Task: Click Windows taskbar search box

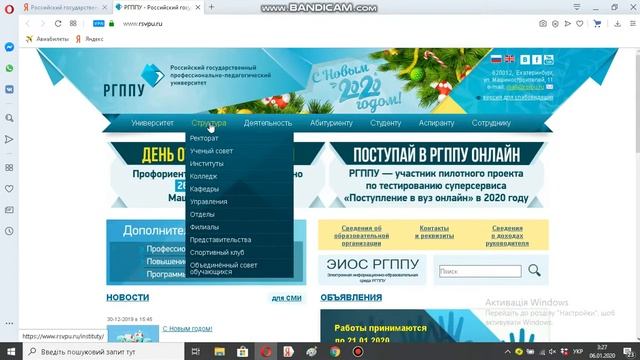Action: (x=103, y=351)
